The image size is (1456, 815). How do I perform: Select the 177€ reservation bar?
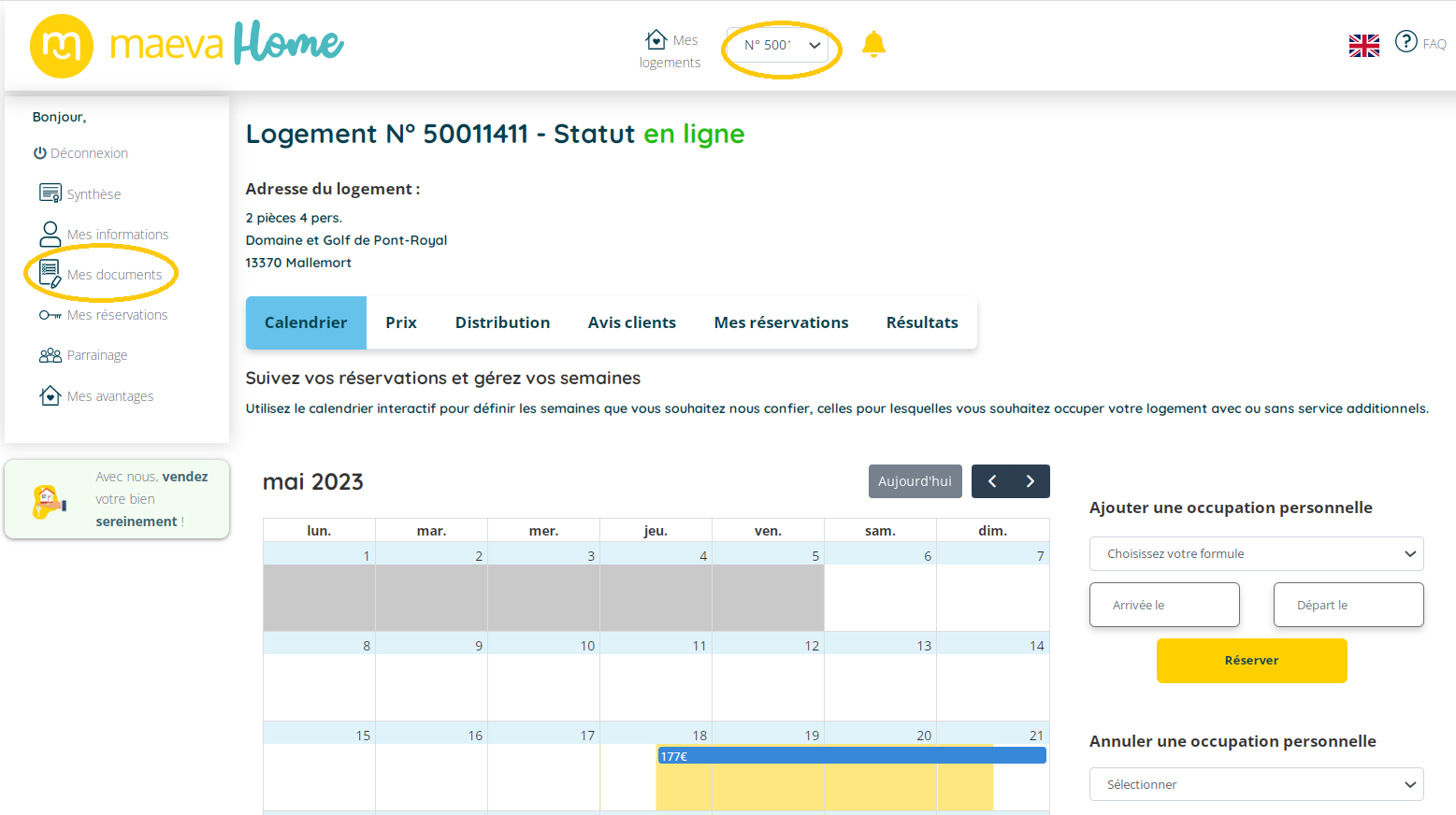tap(851, 756)
